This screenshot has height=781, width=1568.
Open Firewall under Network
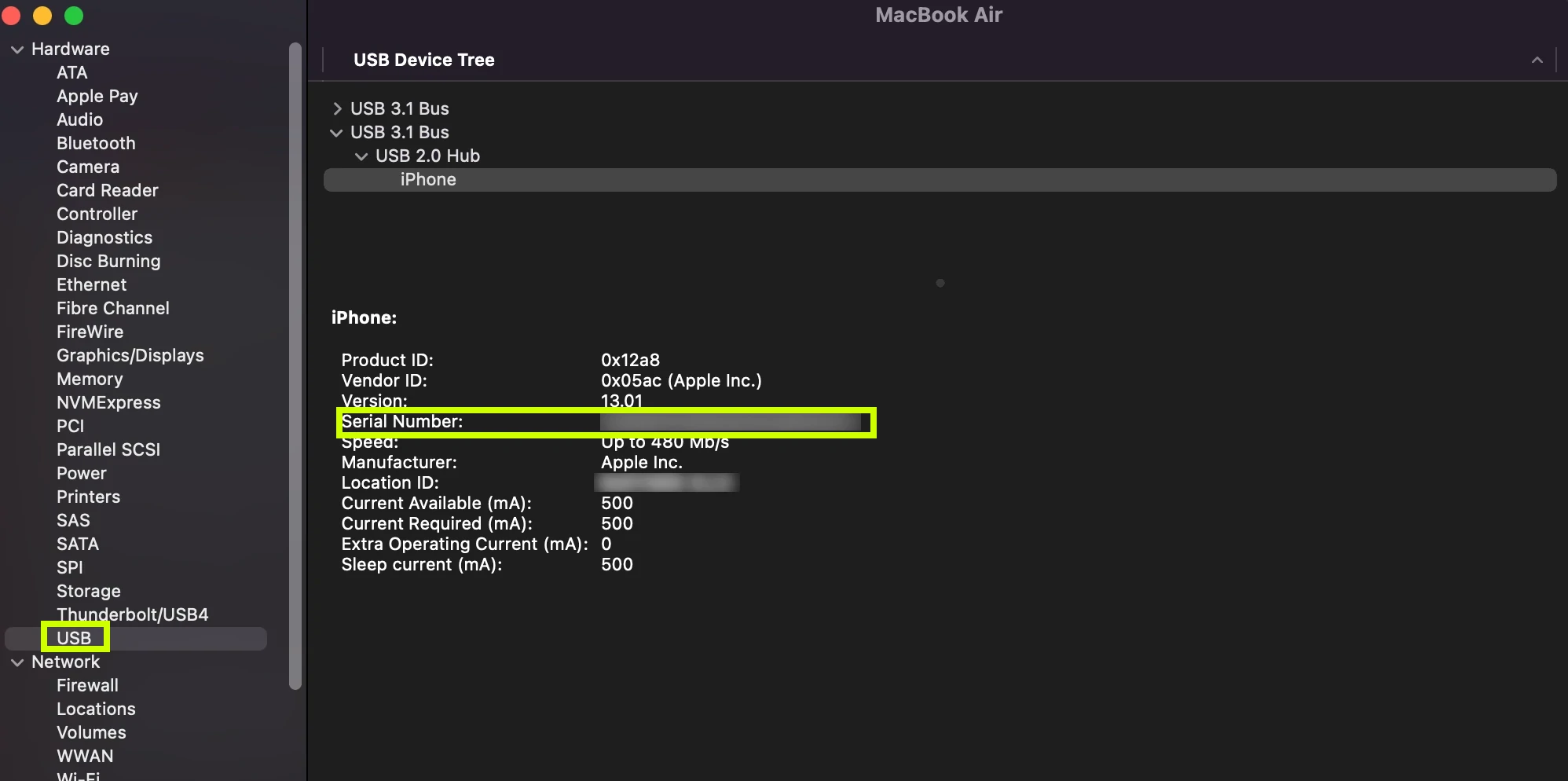[x=88, y=685]
